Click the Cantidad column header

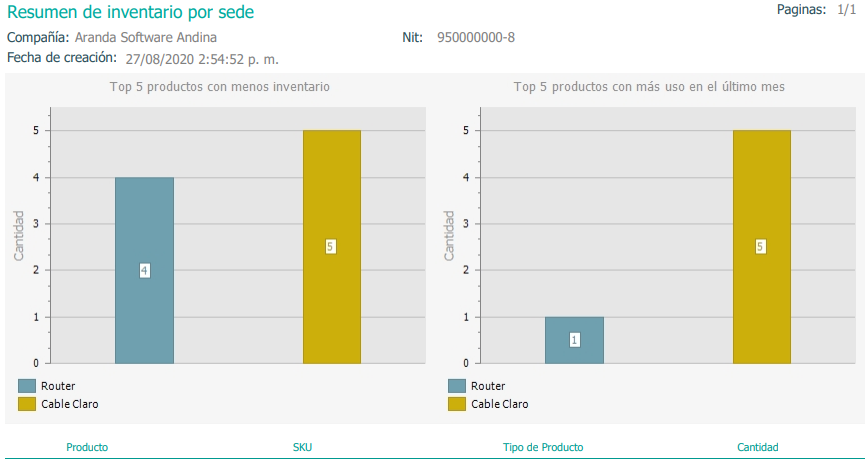(x=758, y=447)
